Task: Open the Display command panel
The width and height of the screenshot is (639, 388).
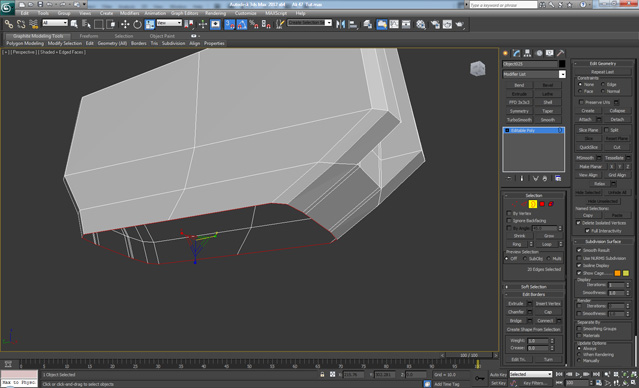Action: coord(550,53)
